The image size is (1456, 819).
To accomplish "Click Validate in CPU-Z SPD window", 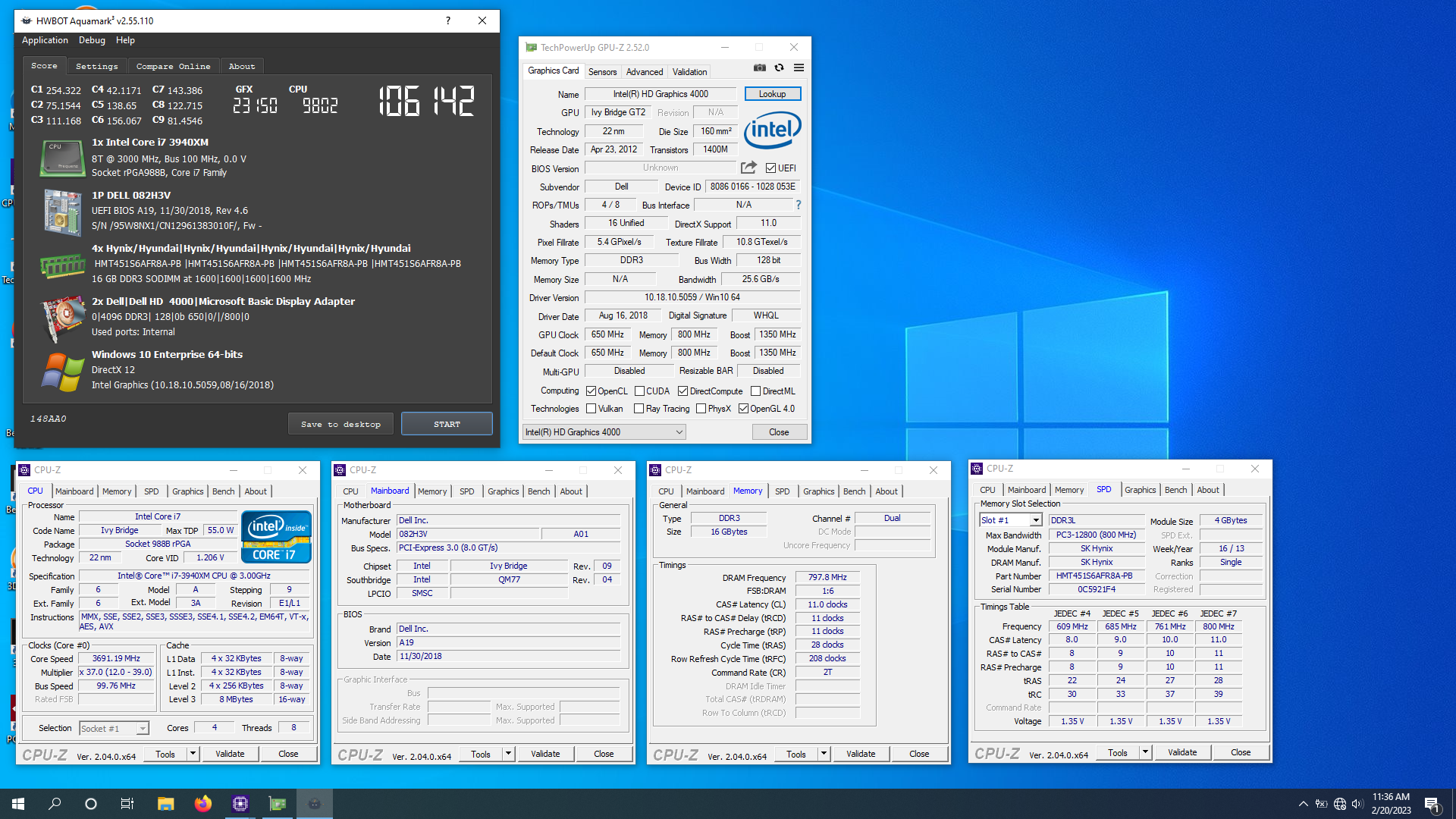I will pyautogui.click(x=1182, y=752).
